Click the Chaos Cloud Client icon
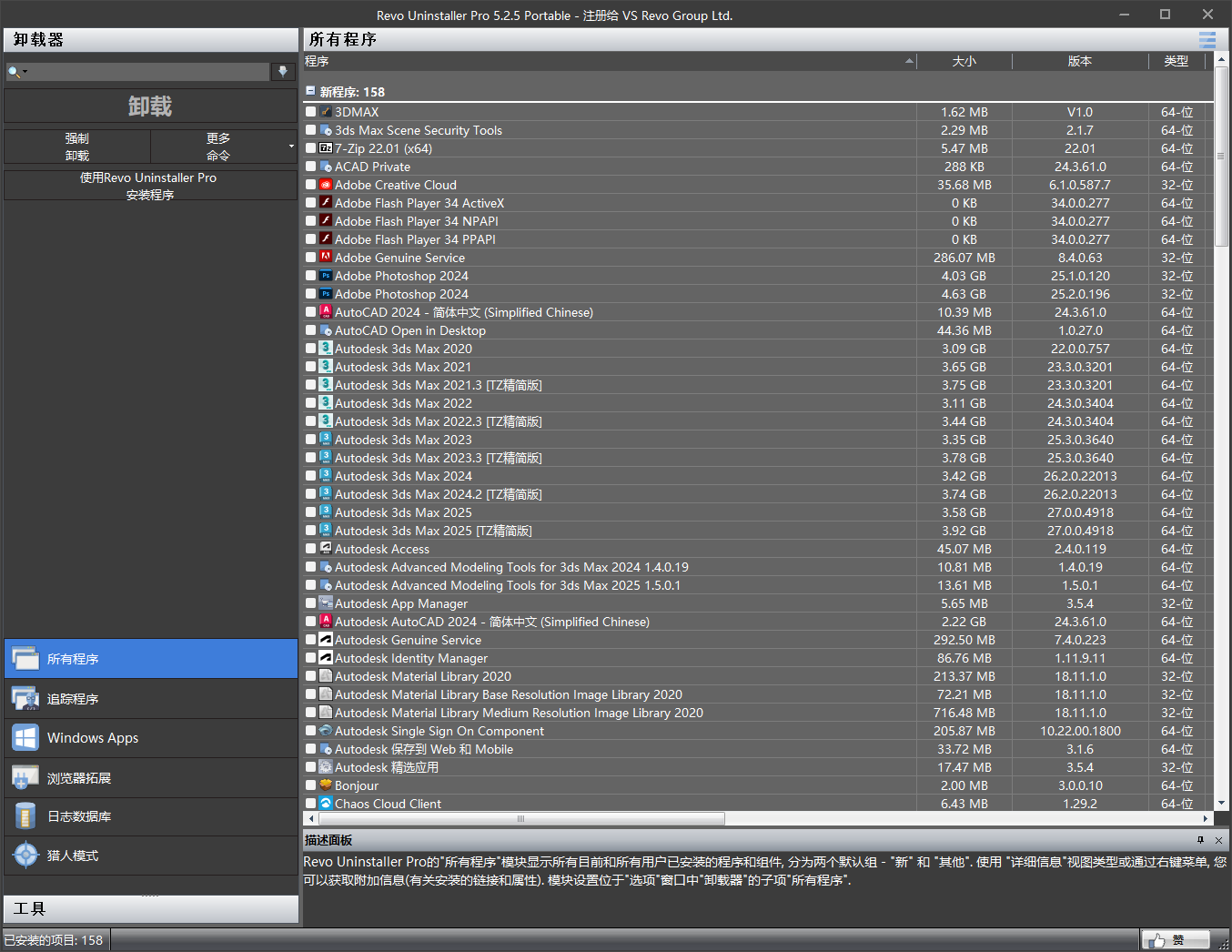 pos(326,804)
